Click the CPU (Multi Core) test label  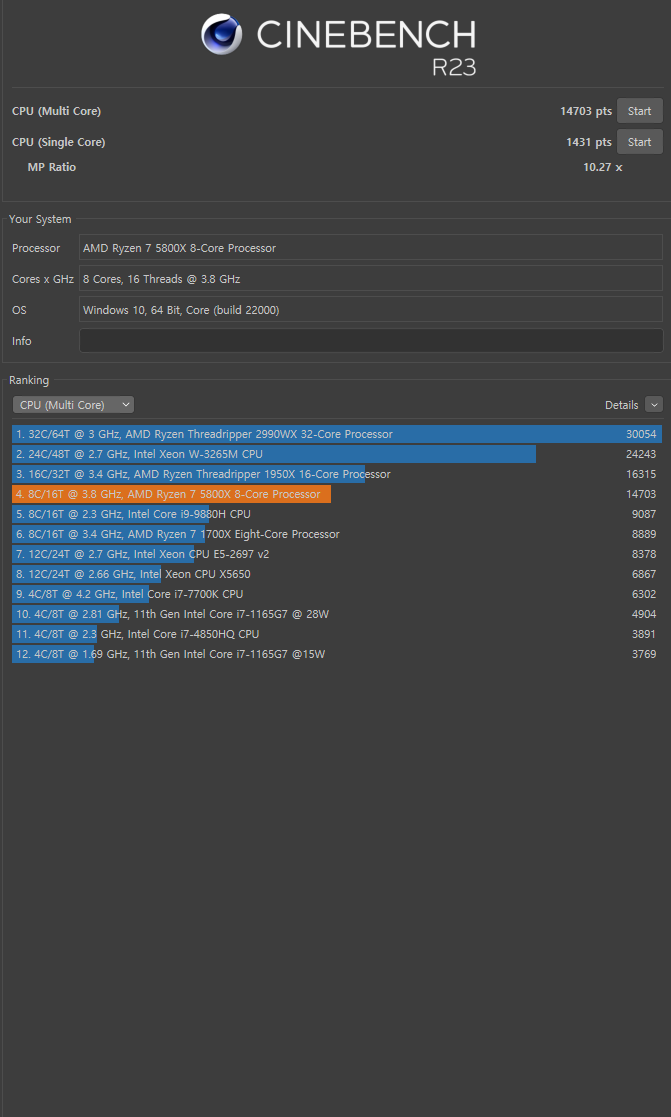[56, 111]
